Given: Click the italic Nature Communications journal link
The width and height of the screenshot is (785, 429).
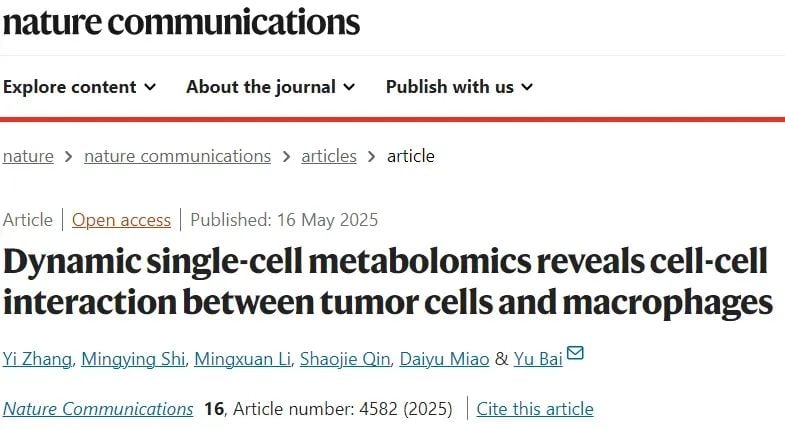Looking at the screenshot, I should (98, 409).
